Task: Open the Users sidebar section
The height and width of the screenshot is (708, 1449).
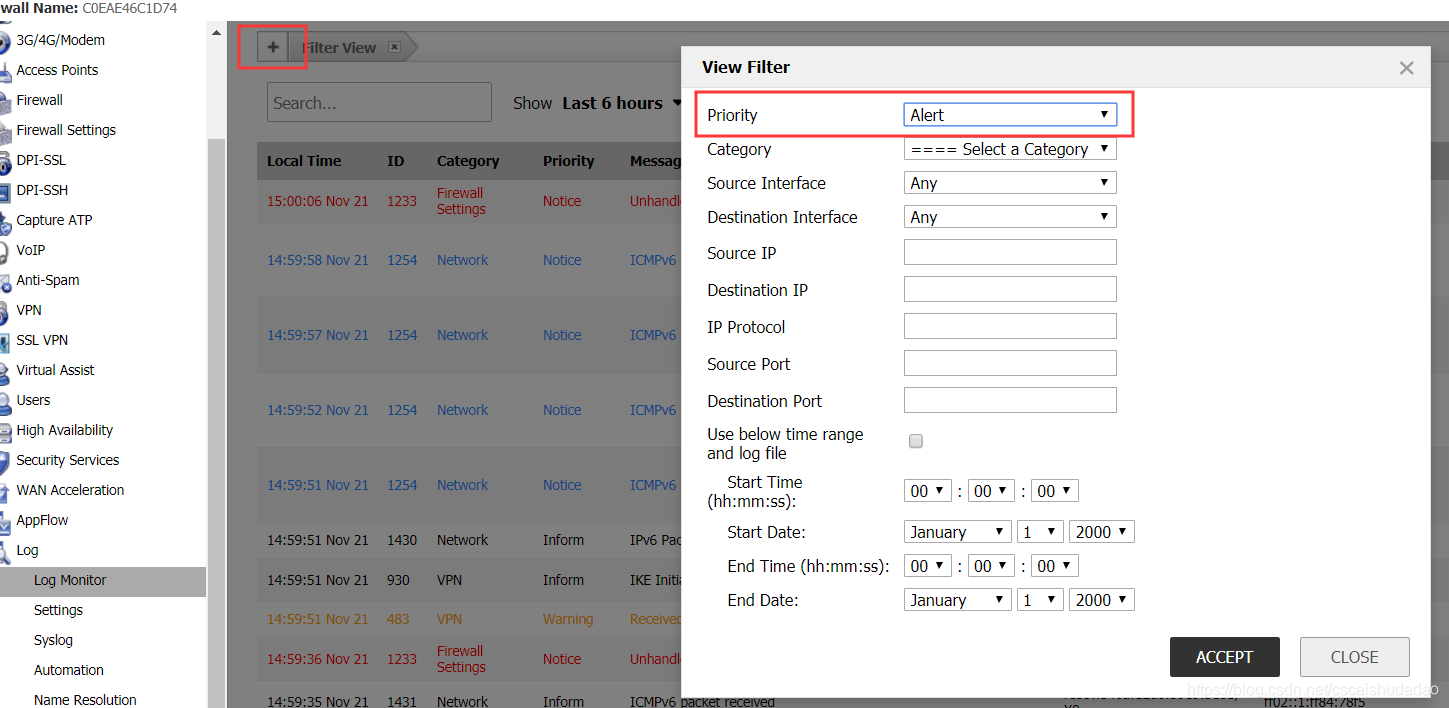Action: (x=33, y=400)
